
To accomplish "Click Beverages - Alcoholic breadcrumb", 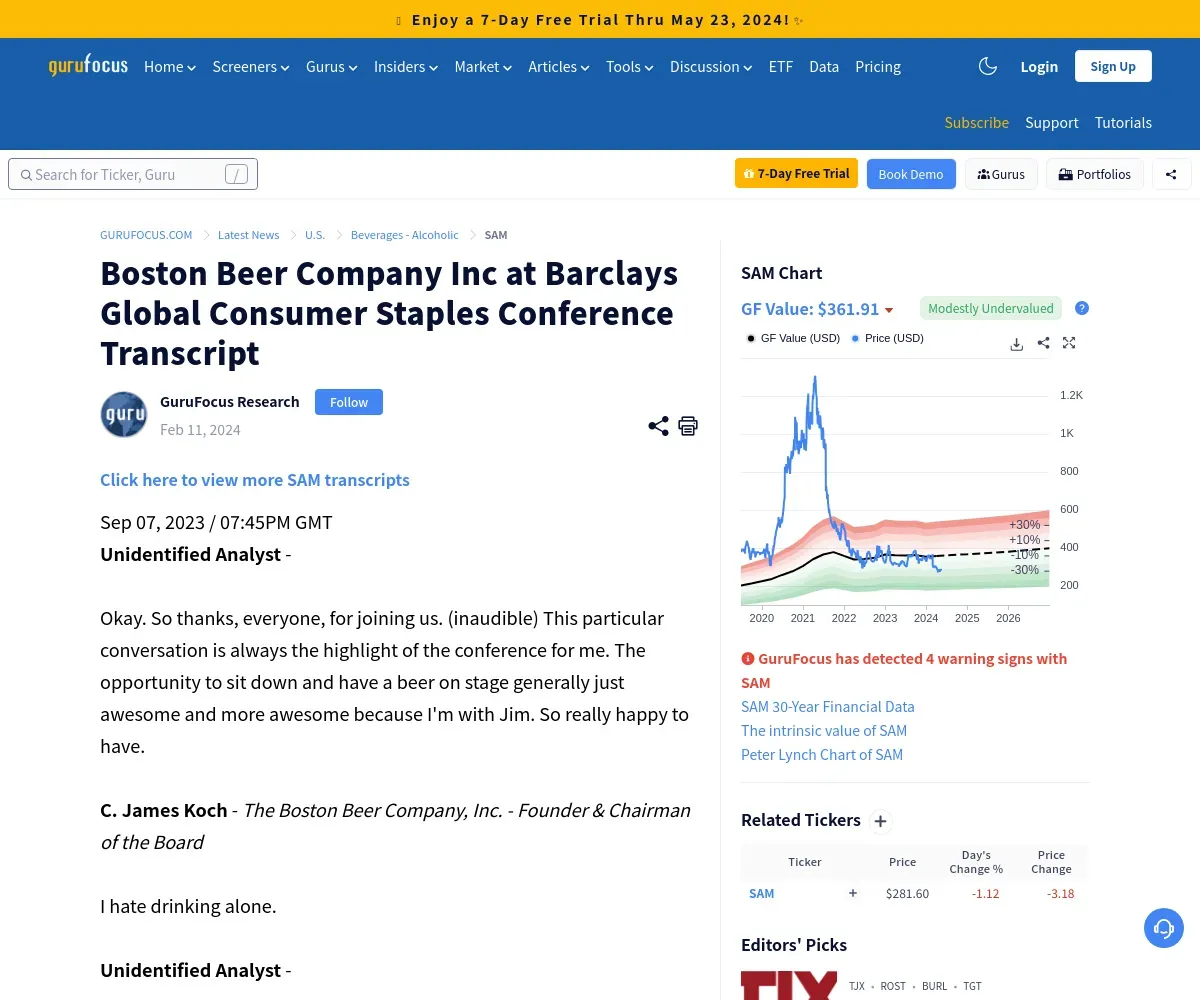I will coord(404,235).
